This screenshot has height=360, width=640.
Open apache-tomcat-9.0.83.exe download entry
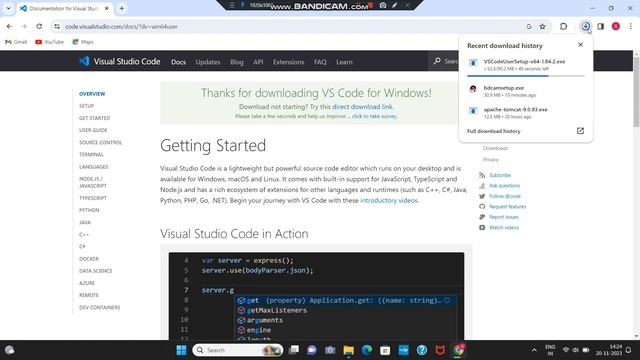coord(526,113)
